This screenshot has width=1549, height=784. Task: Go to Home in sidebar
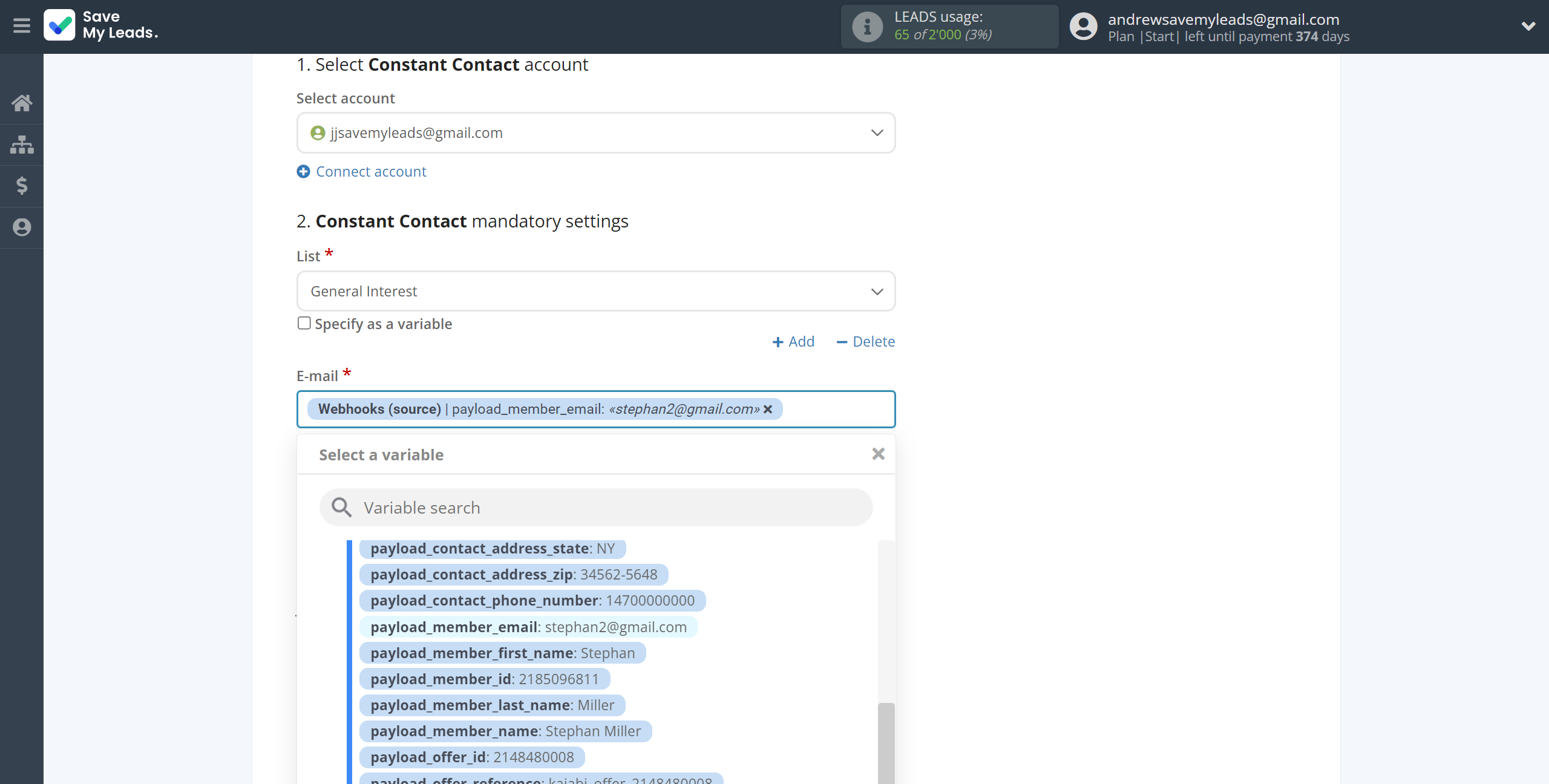22,103
